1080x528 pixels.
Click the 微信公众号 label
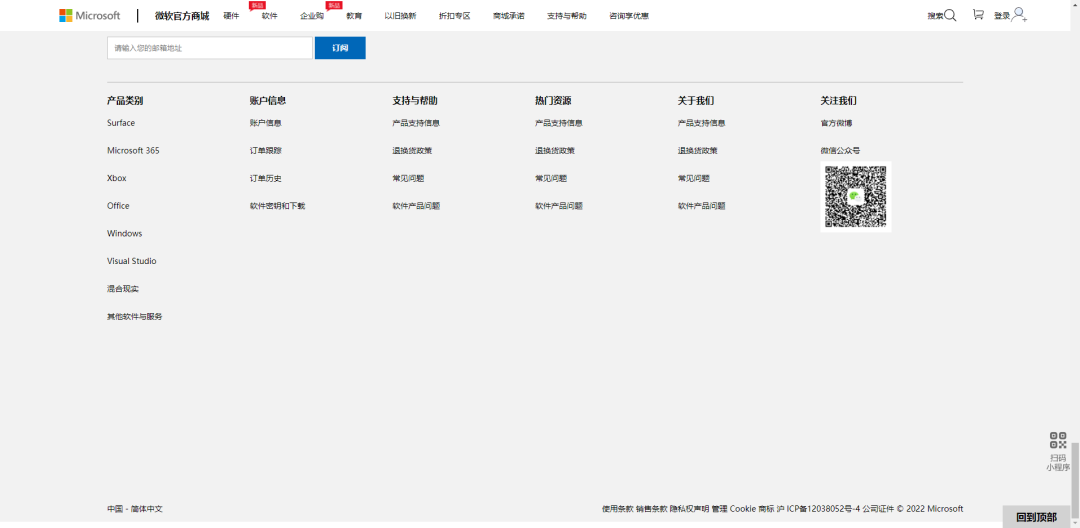(840, 151)
